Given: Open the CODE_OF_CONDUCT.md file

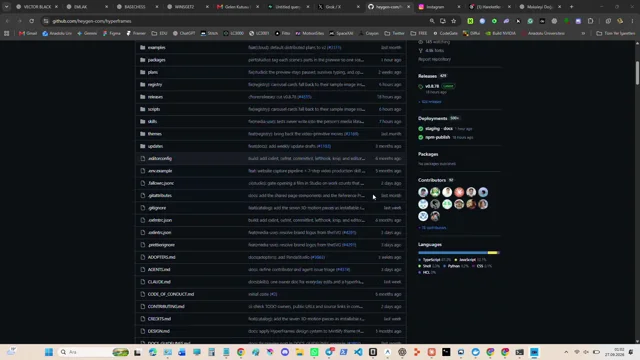Looking at the screenshot, I should [171, 294].
